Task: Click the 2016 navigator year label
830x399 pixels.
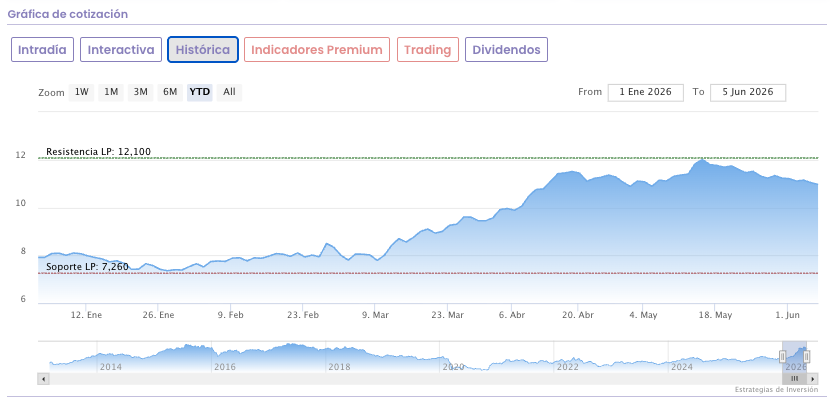Action: (224, 367)
